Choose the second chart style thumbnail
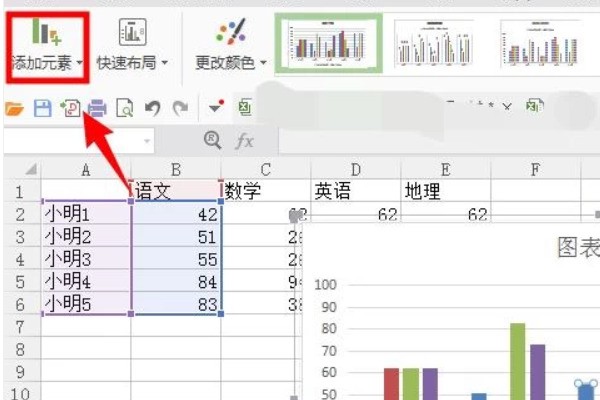 [433, 43]
